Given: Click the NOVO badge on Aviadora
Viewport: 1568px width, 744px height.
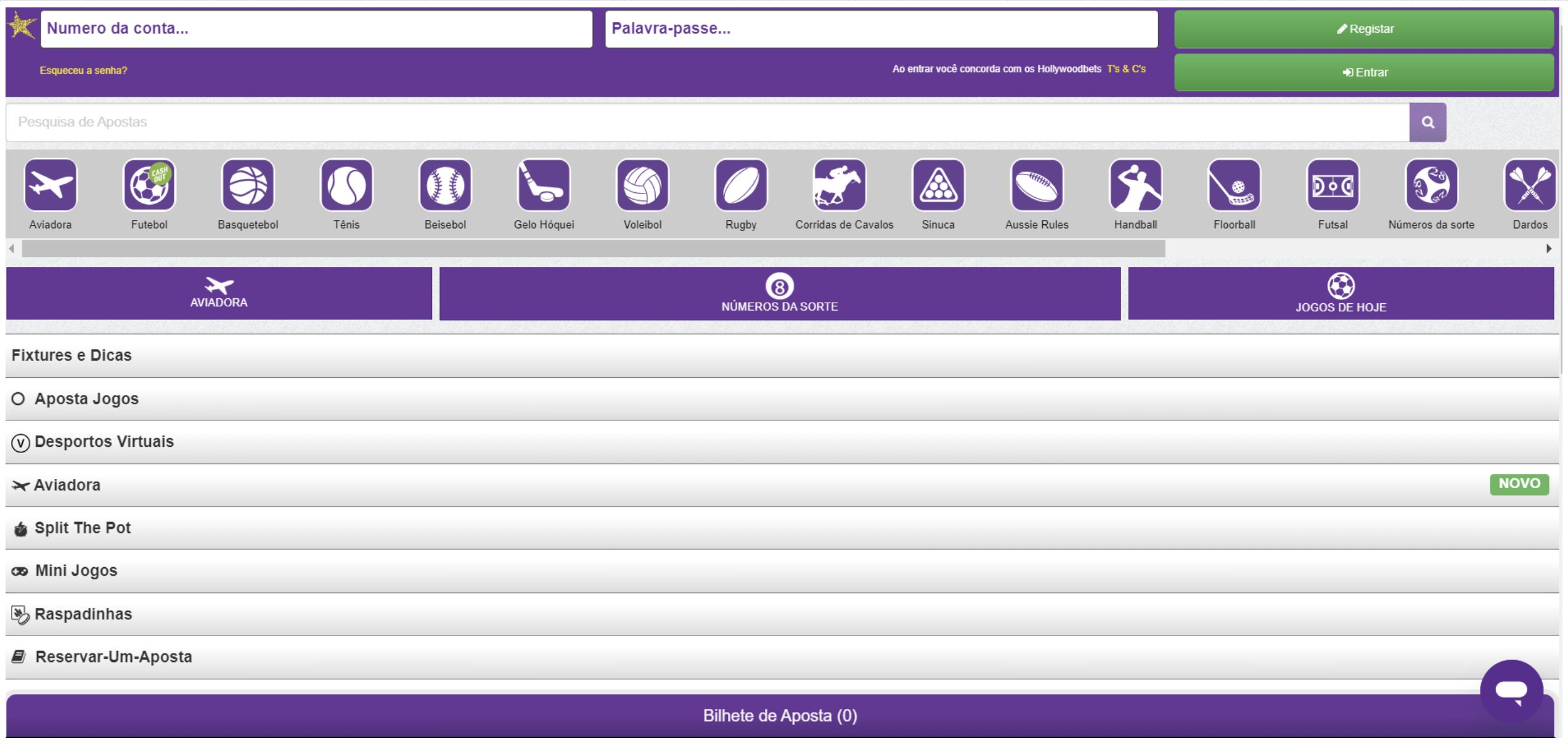Looking at the screenshot, I should (1519, 484).
